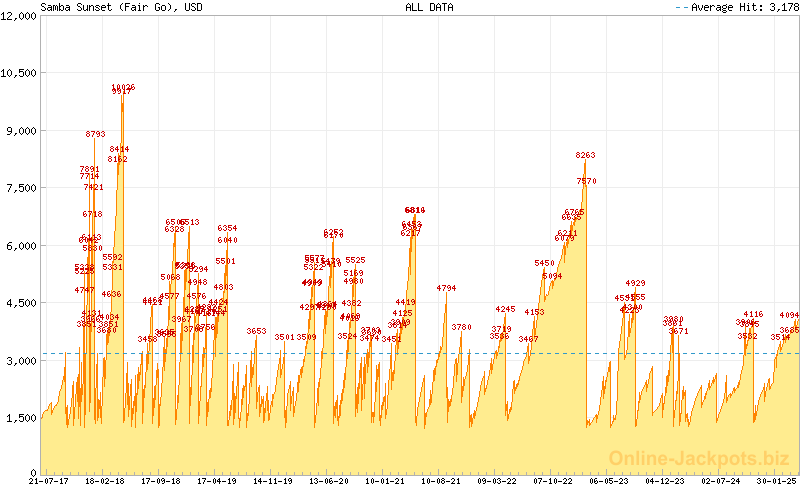800x490 pixels.
Task: Click the 30-01-25 x-axis date label
Action: (x=777, y=481)
